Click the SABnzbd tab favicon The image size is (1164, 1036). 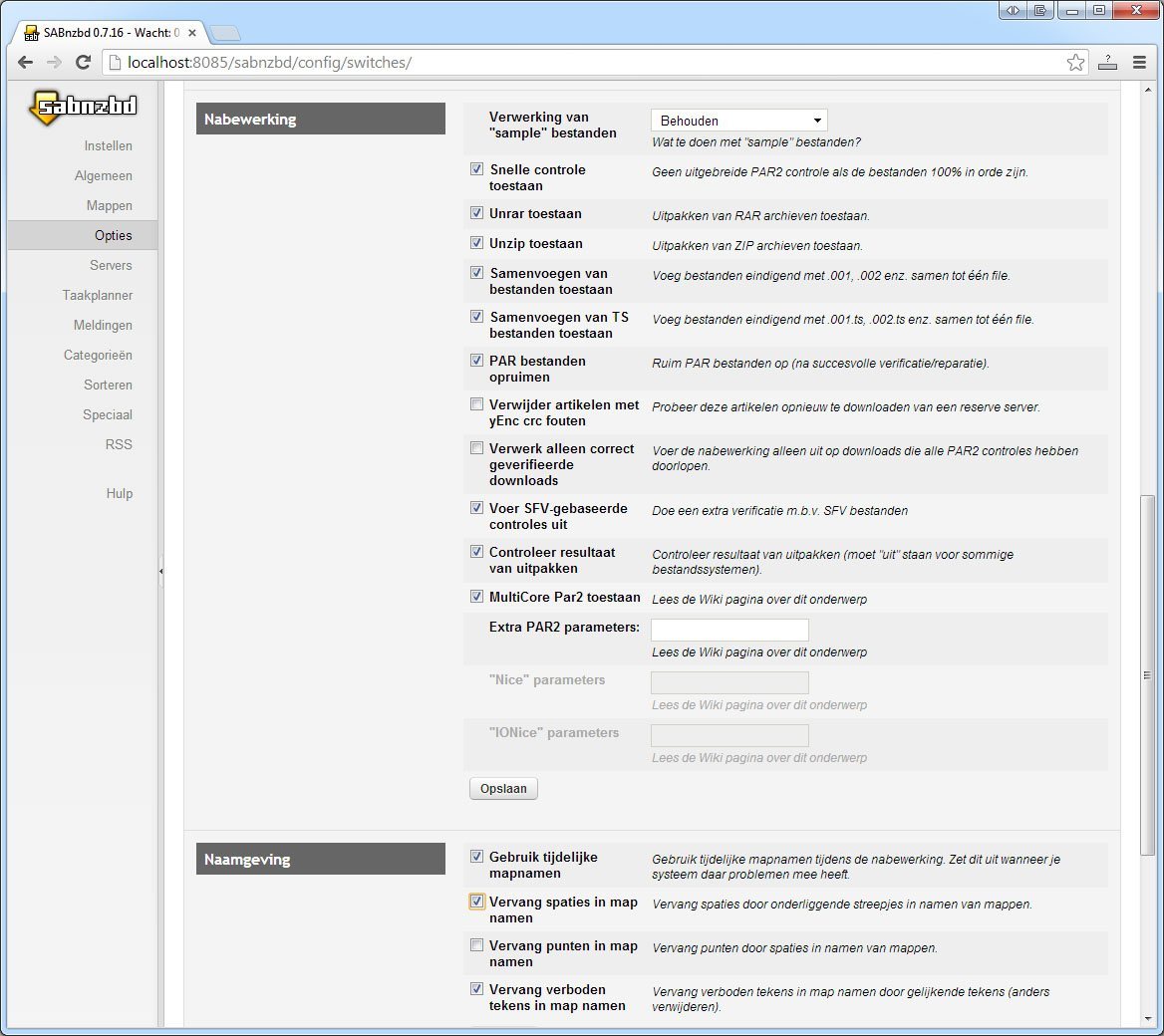31,33
